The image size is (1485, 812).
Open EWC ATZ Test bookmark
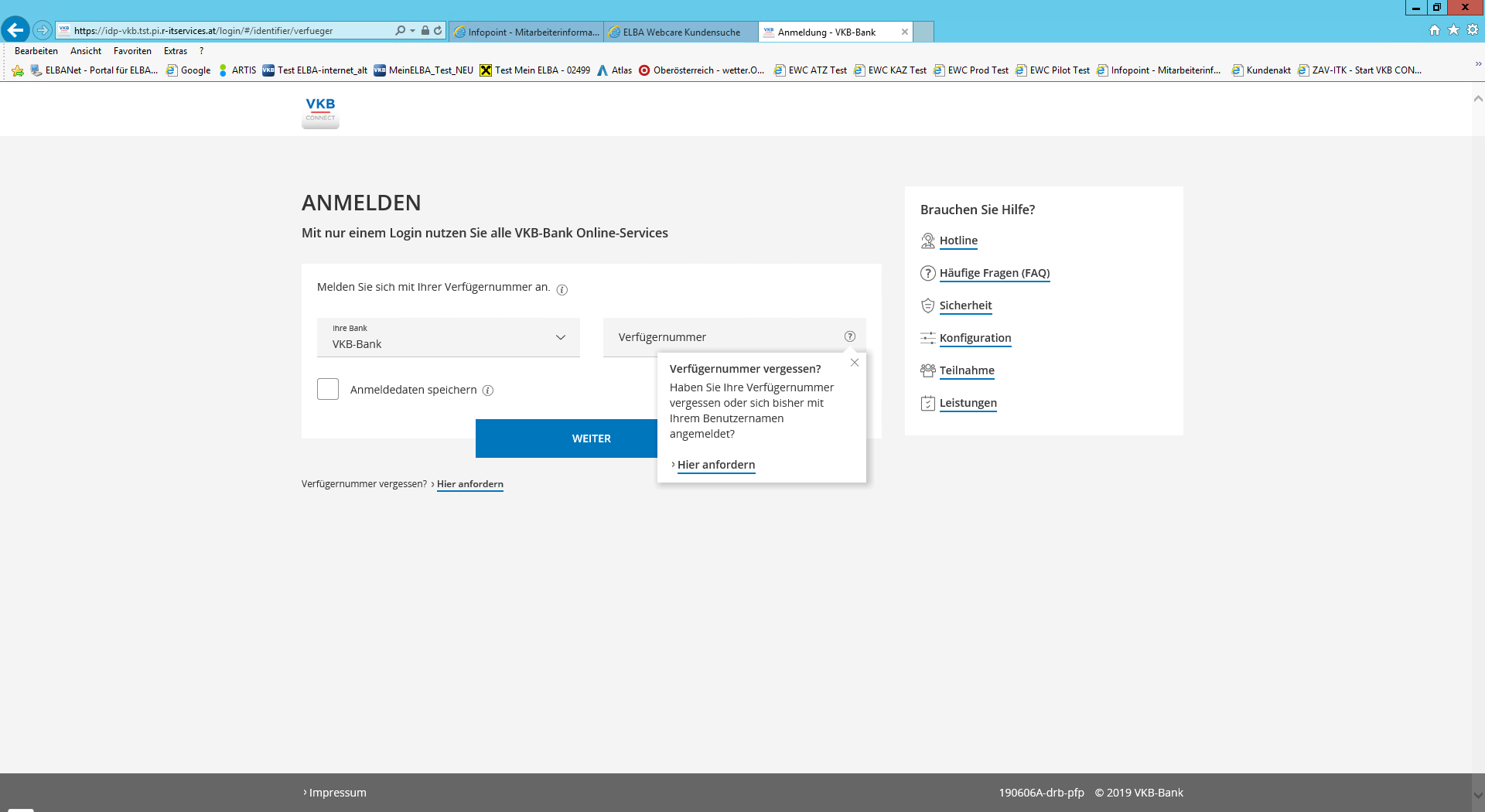tap(810, 70)
